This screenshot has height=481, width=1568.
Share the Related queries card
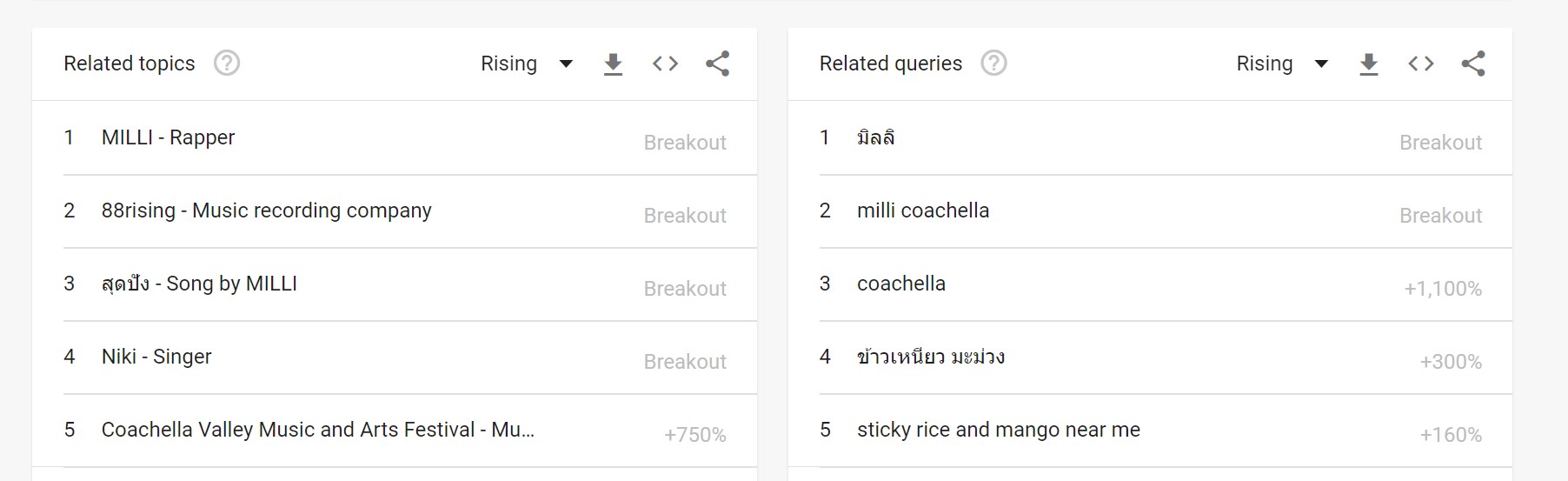(x=1473, y=63)
